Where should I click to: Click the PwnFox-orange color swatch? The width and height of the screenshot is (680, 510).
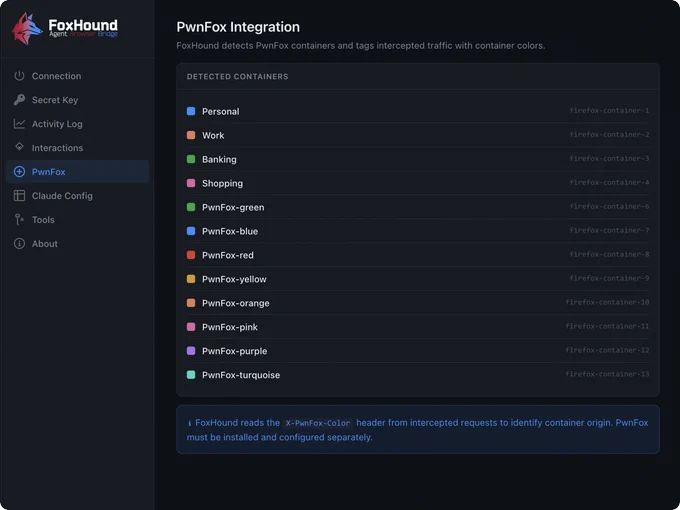click(x=191, y=303)
